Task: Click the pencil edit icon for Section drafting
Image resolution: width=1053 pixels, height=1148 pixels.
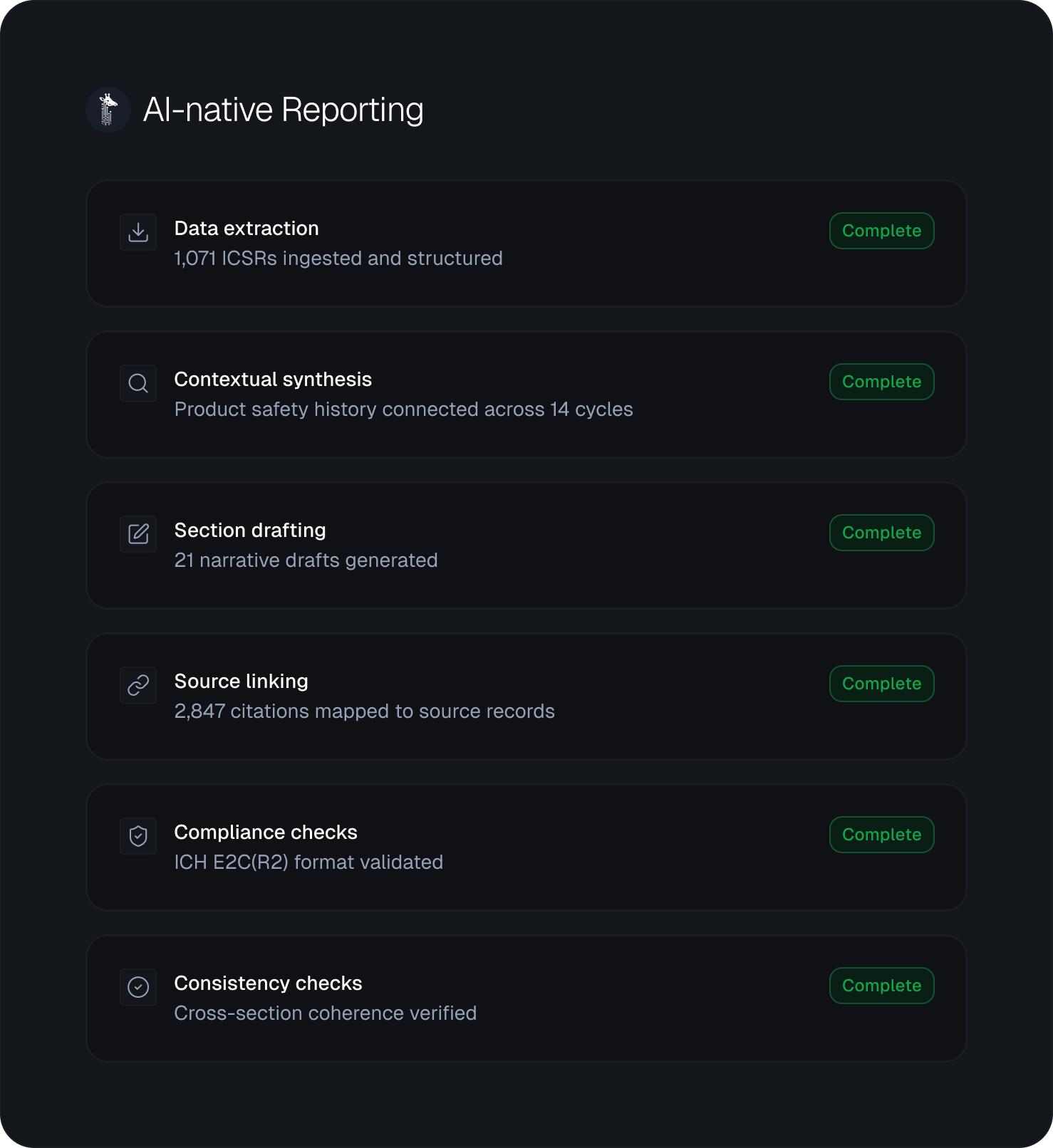Action: (138, 534)
